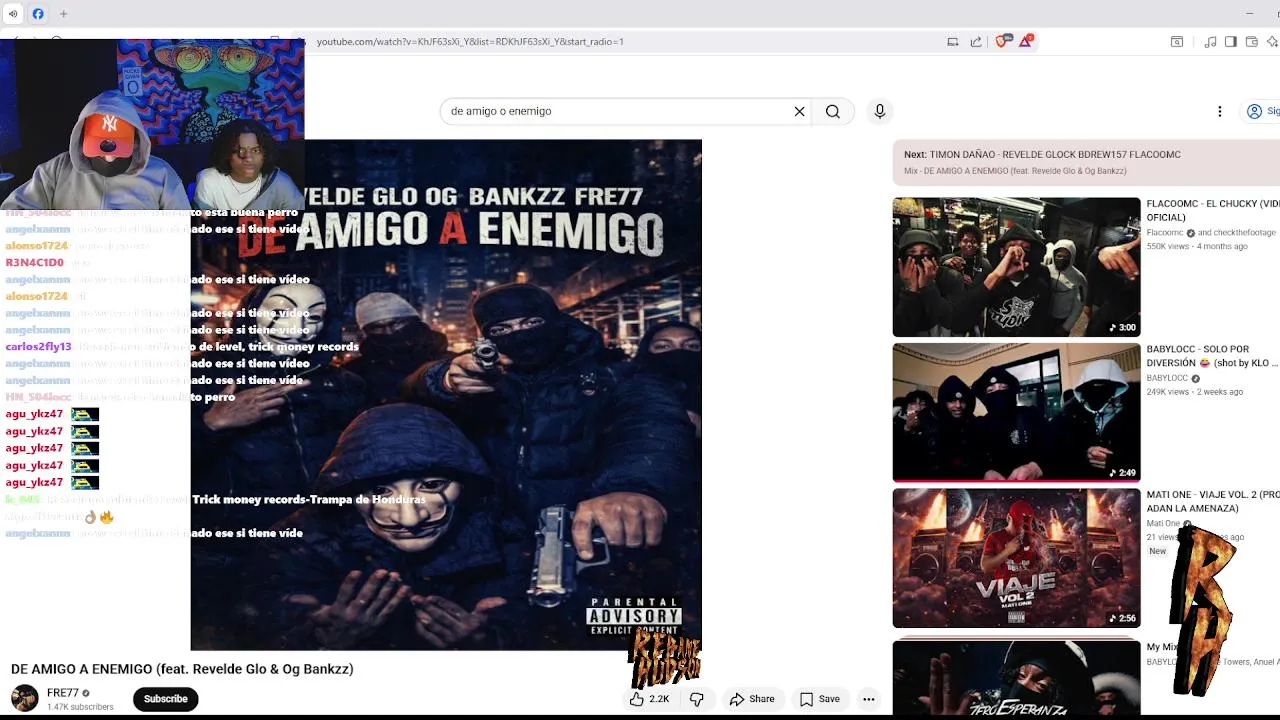The image size is (1280, 720).
Task: Clear the search query with the X button
Action: tap(800, 111)
